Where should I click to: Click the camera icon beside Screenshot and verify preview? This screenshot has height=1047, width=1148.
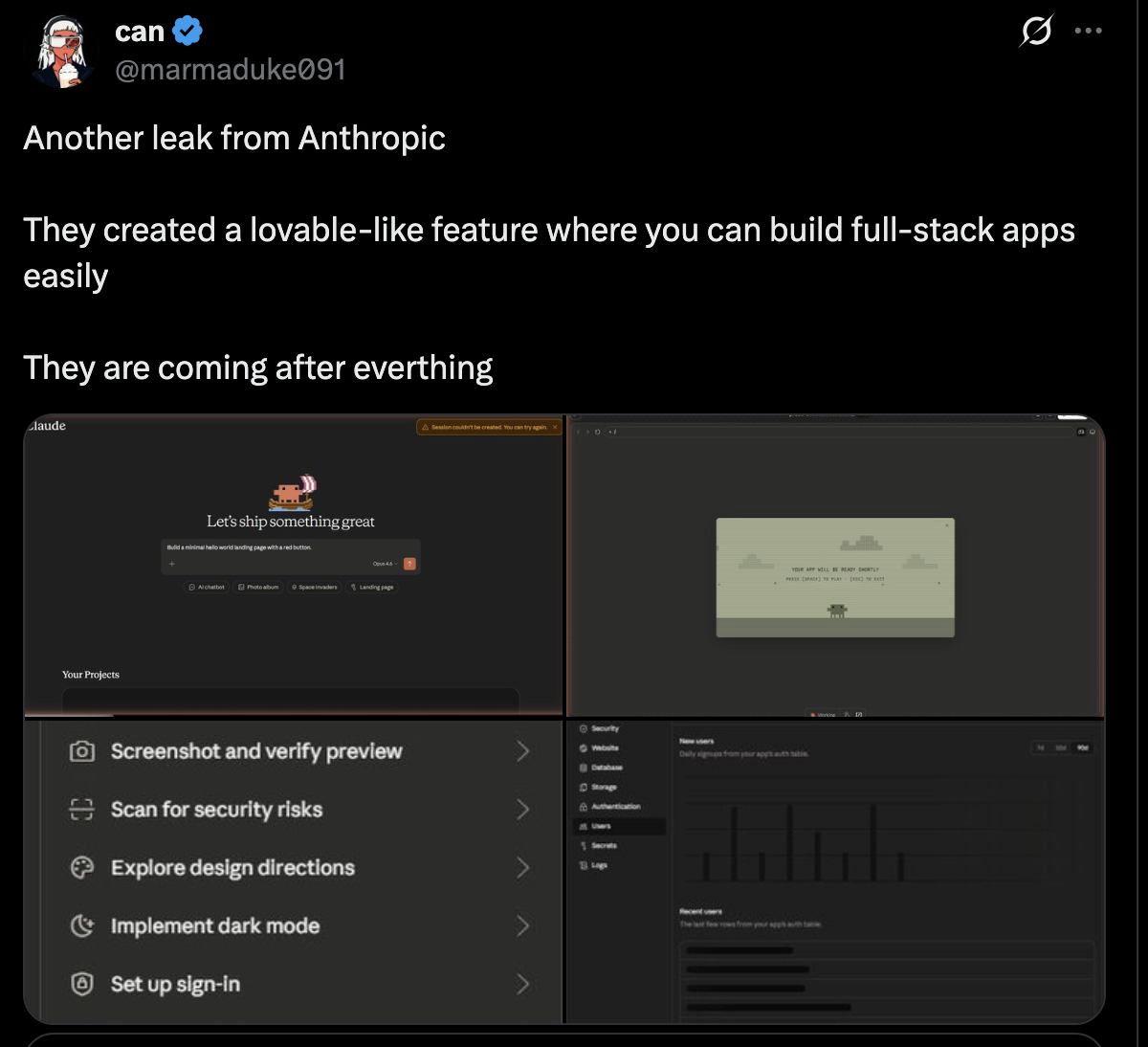point(82,751)
